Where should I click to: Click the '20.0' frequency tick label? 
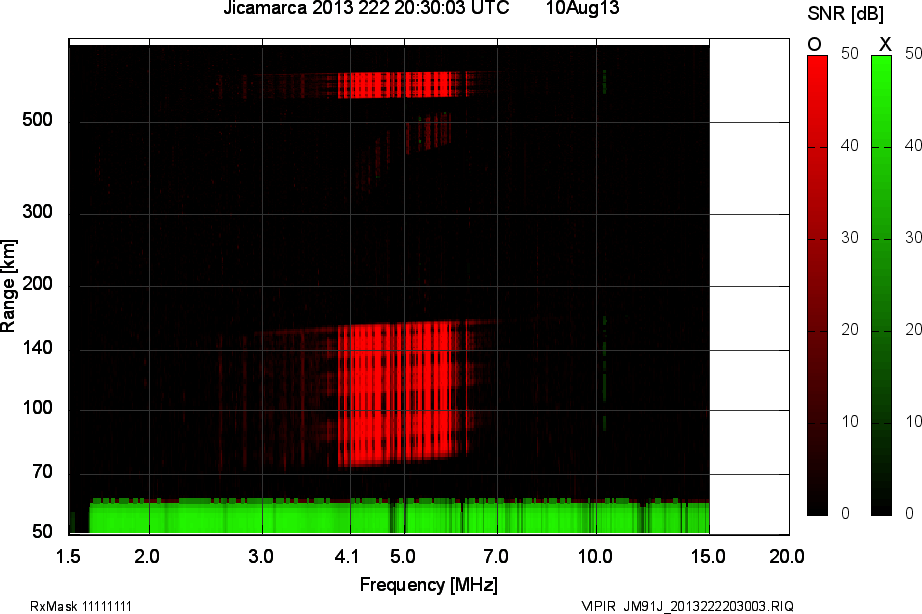click(787, 556)
